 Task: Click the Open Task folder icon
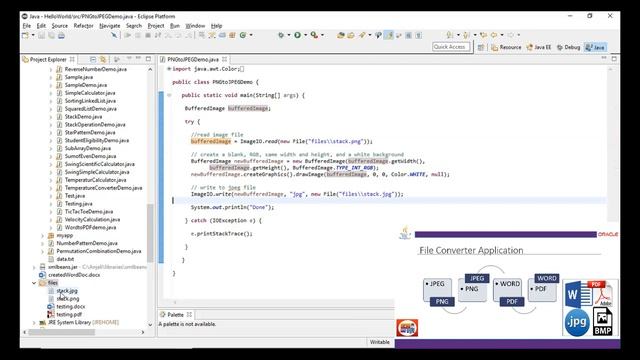tap(351, 36)
